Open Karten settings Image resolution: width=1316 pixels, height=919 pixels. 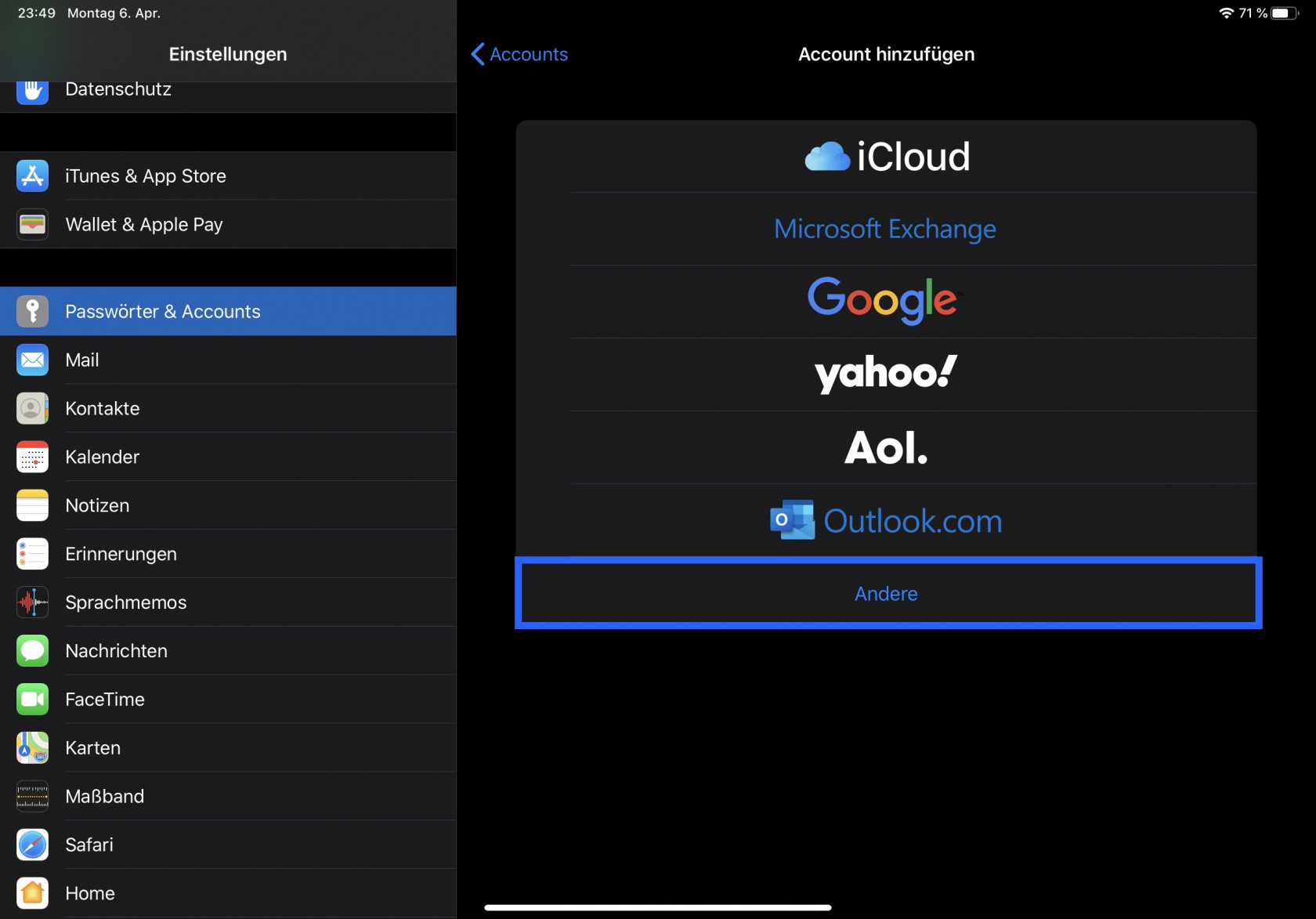pyautogui.click(x=228, y=747)
